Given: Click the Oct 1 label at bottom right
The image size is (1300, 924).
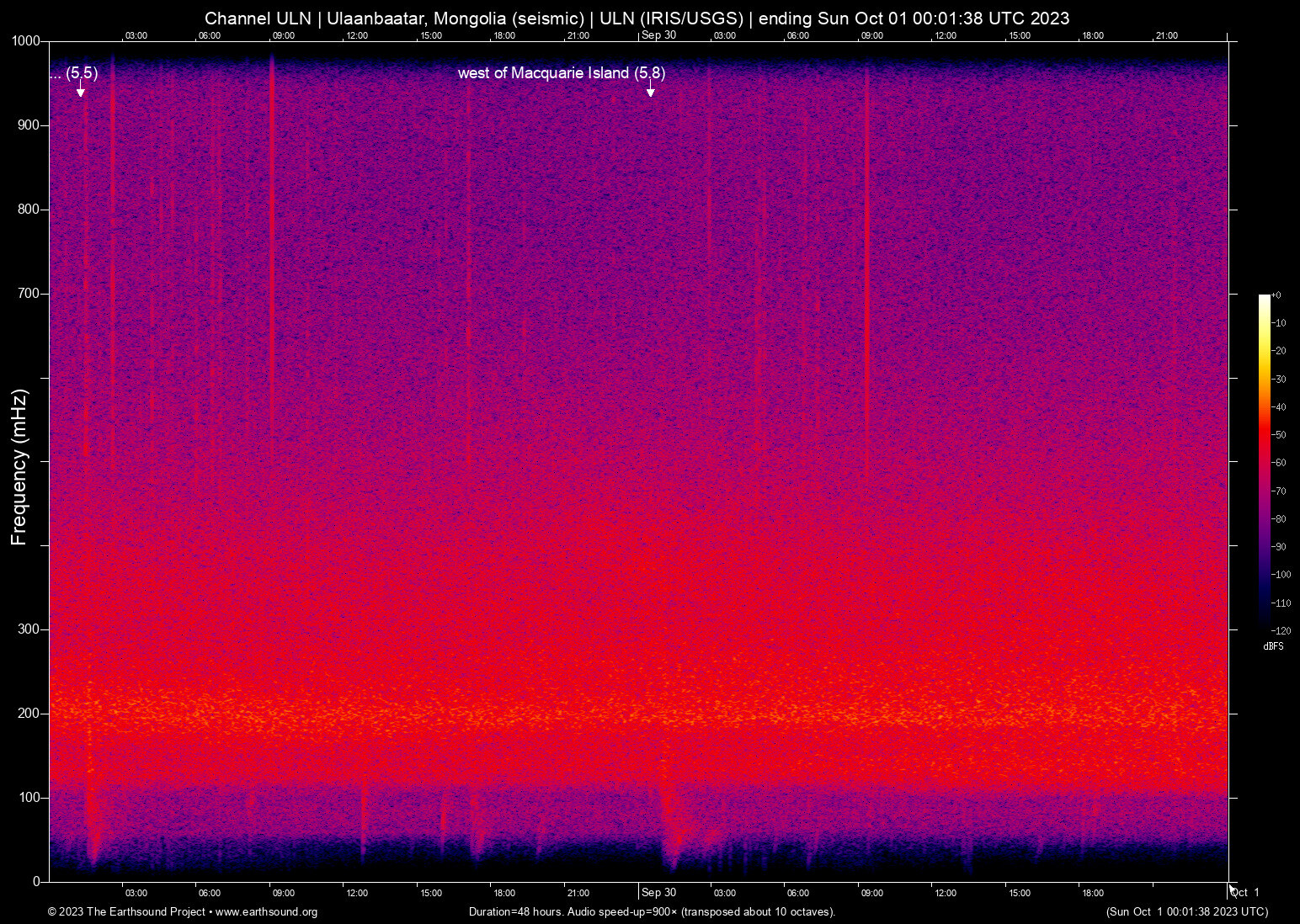Looking at the screenshot, I should (1244, 892).
